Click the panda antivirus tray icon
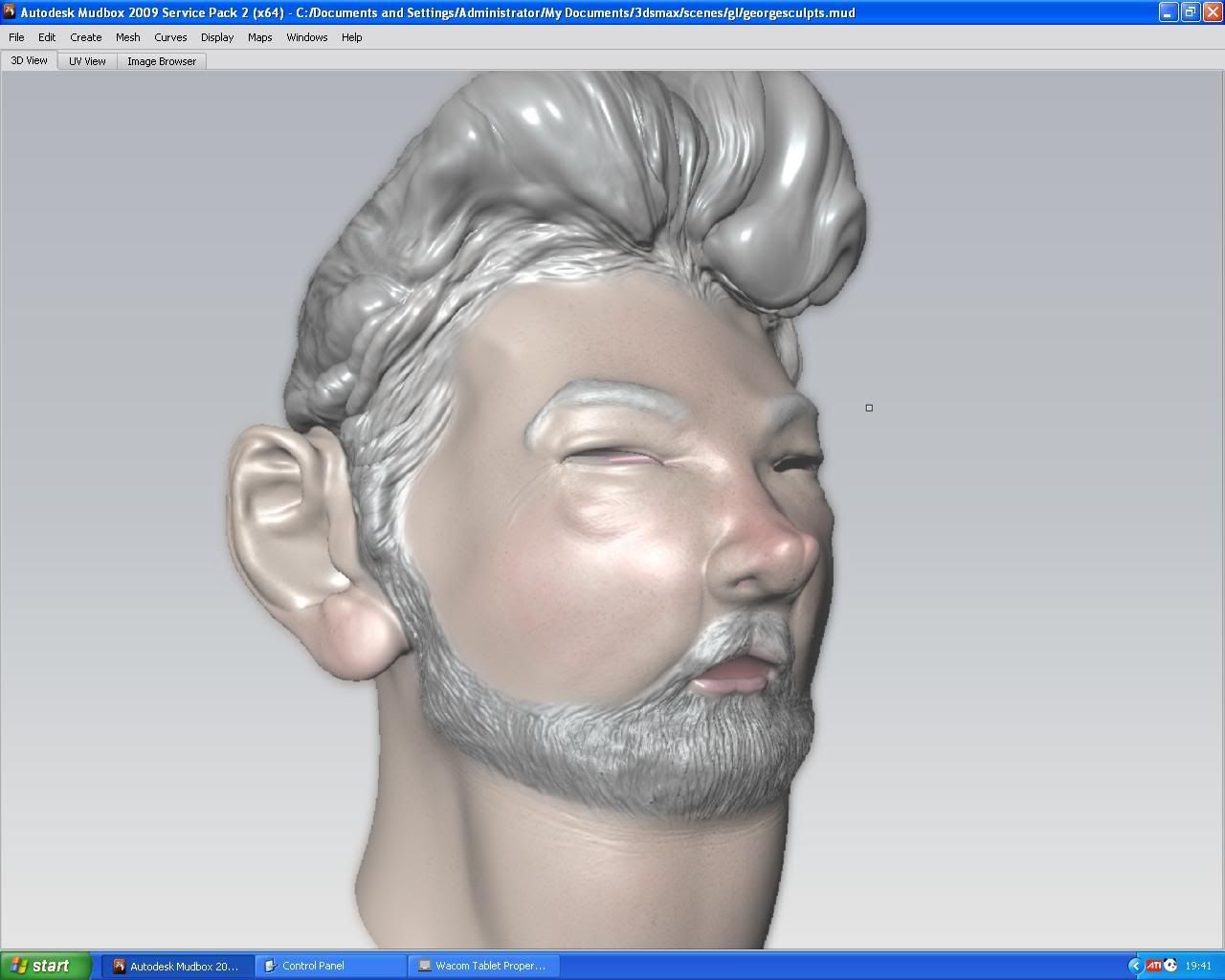Viewport: 1225px width, 980px height. (1170, 966)
